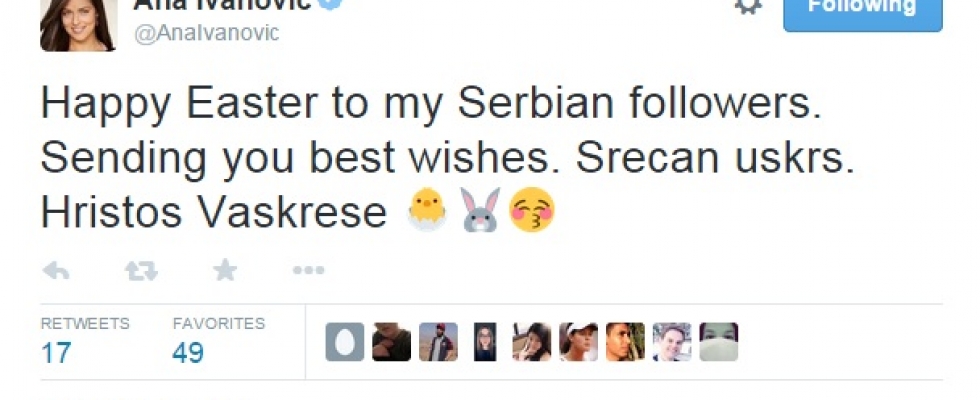
Task: Select the avatar wearing a white cap
Action: coord(579,342)
